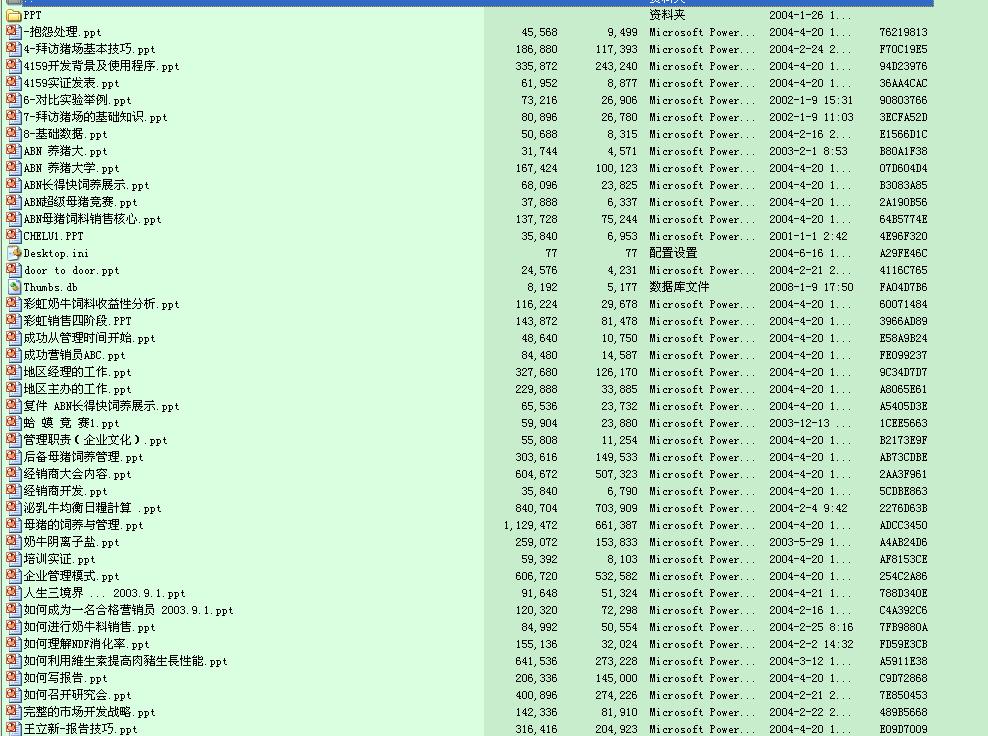Select the file 地区经理的工作.ppt

(x=77, y=372)
